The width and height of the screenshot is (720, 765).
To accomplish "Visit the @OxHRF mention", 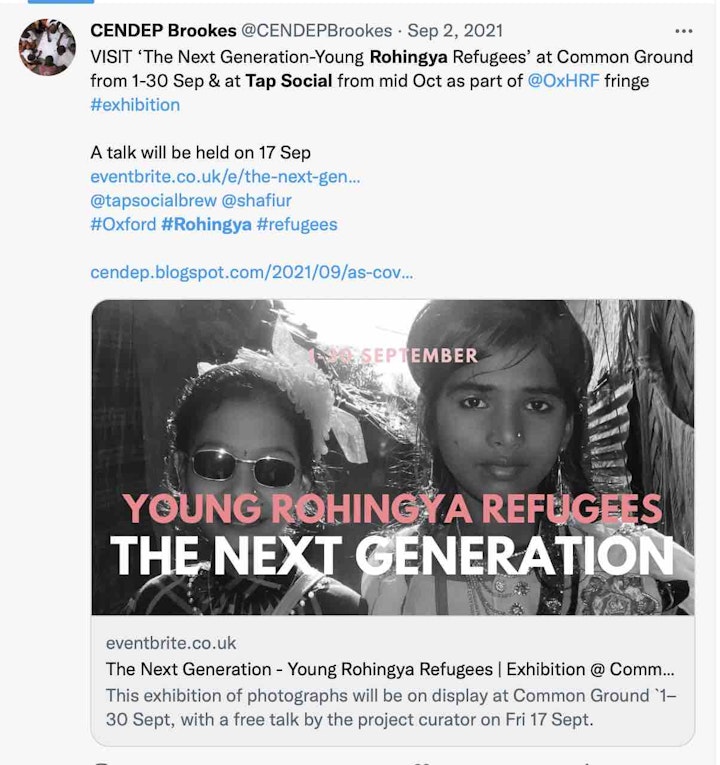I will pos(563,81).
